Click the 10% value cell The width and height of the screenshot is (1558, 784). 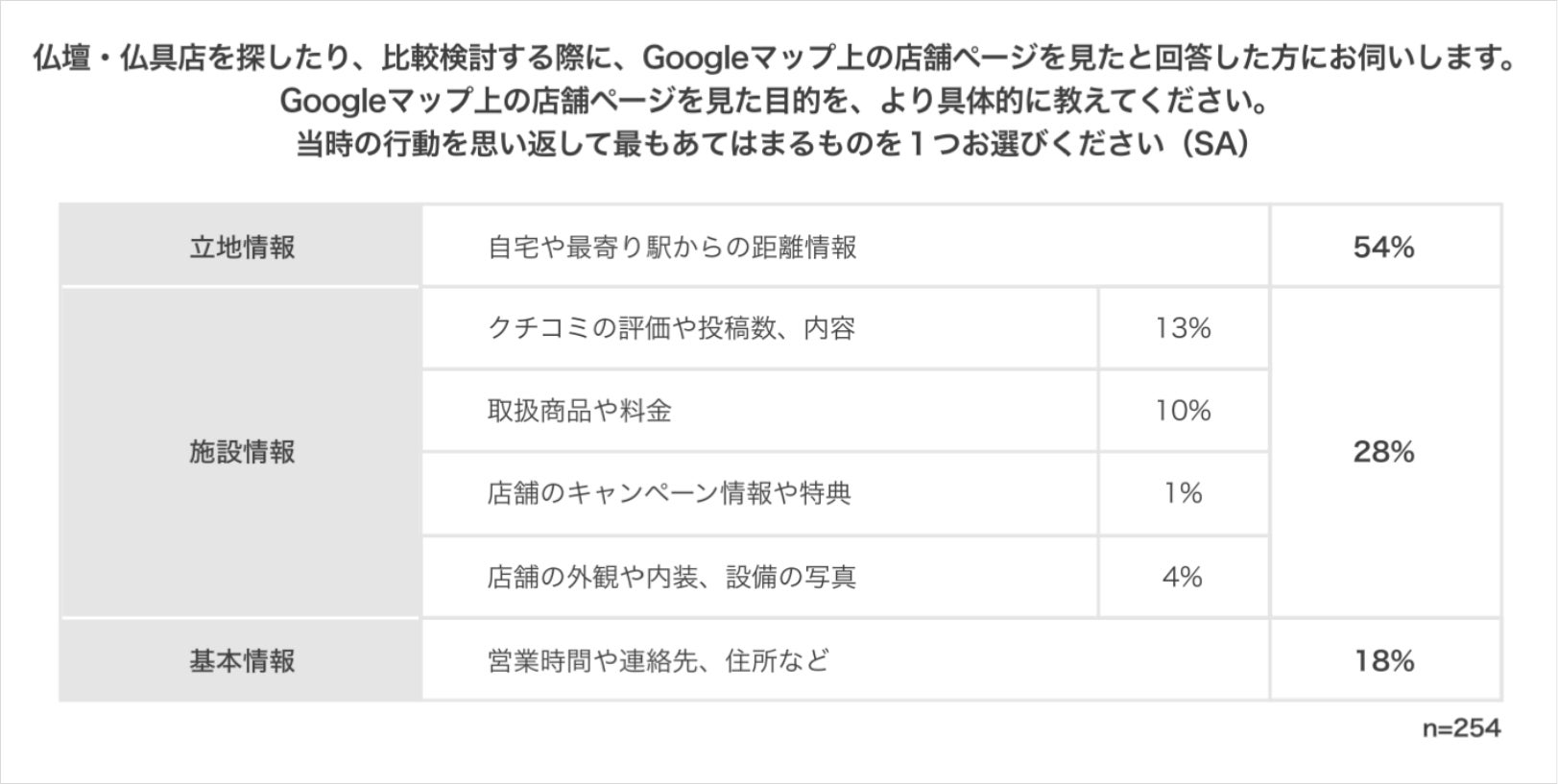[x=1183, y=412]
